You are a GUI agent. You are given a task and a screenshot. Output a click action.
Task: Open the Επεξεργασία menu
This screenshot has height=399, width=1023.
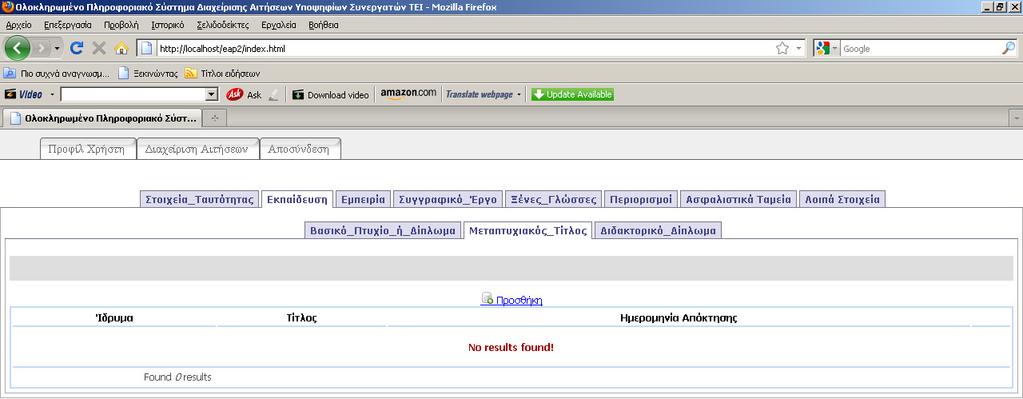coord(68,25)
